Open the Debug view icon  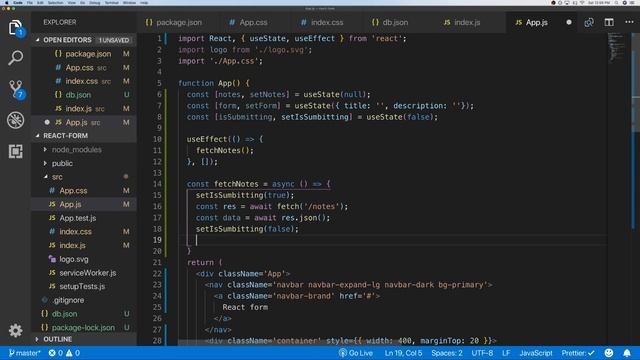[x=16, y=120]
